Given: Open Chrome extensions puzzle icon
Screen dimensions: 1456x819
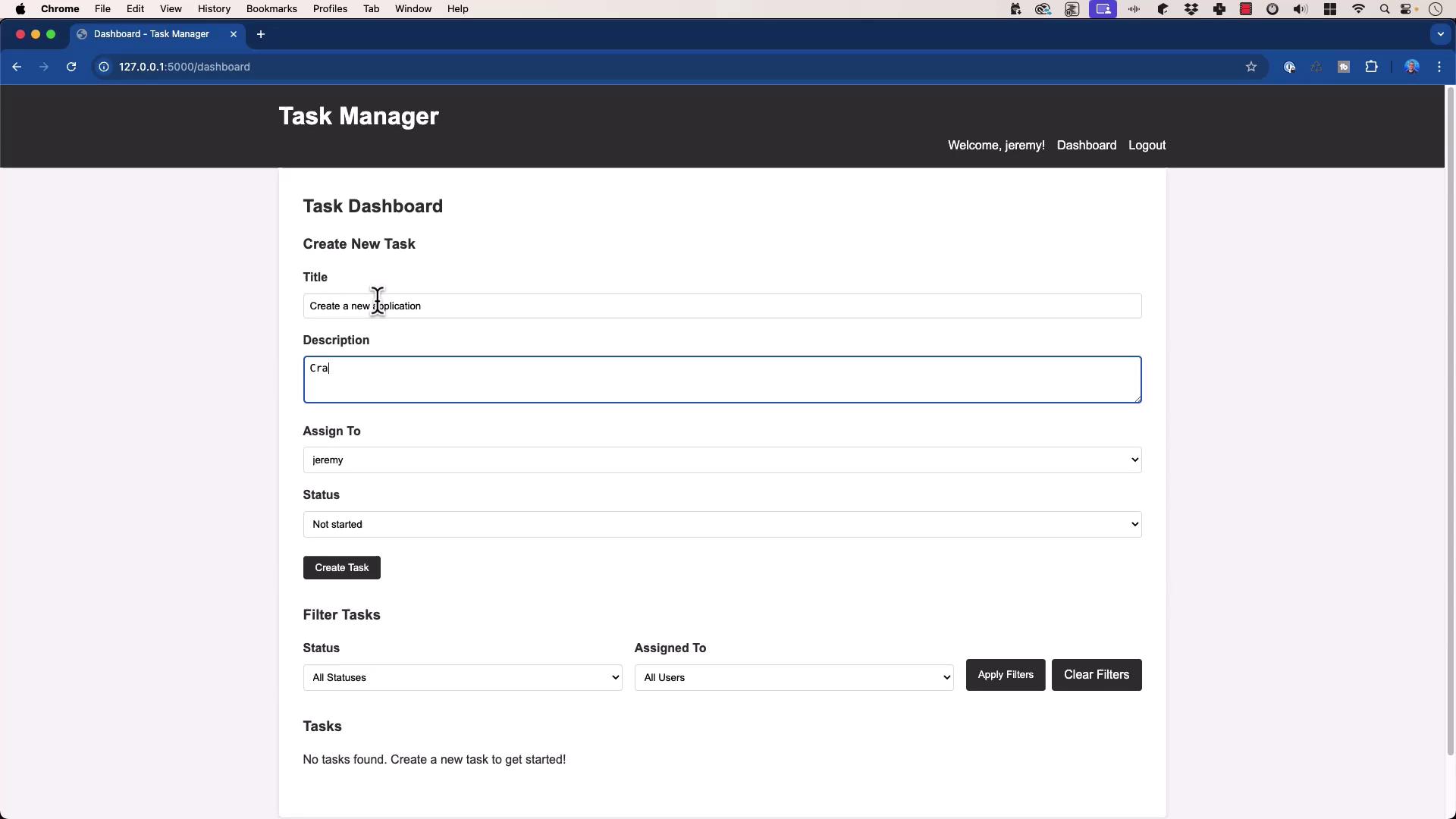Looking at the screenshot, I should tap(1371, 67).
